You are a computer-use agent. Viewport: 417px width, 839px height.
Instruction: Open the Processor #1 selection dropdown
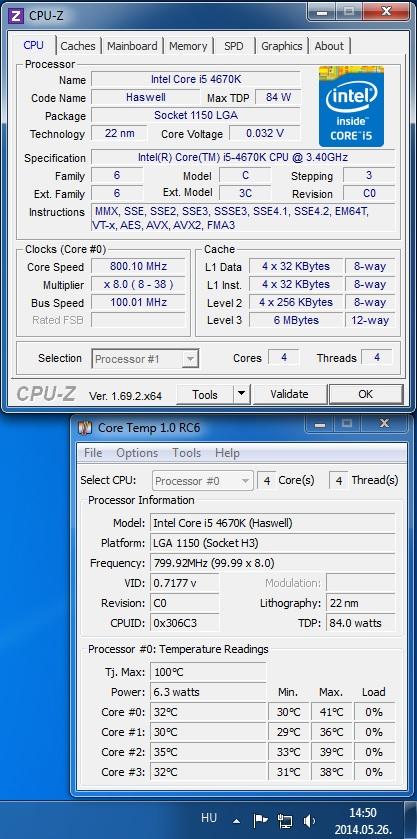[146, 359]
